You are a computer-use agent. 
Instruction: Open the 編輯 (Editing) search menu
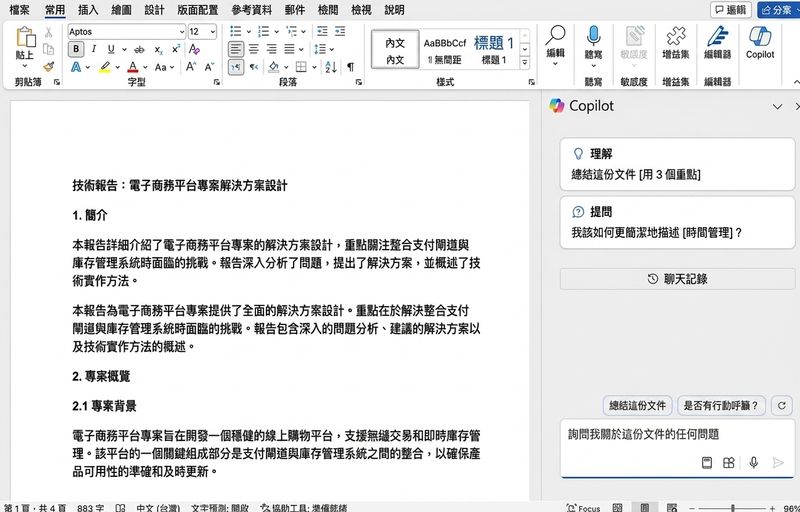pos(555,45)
